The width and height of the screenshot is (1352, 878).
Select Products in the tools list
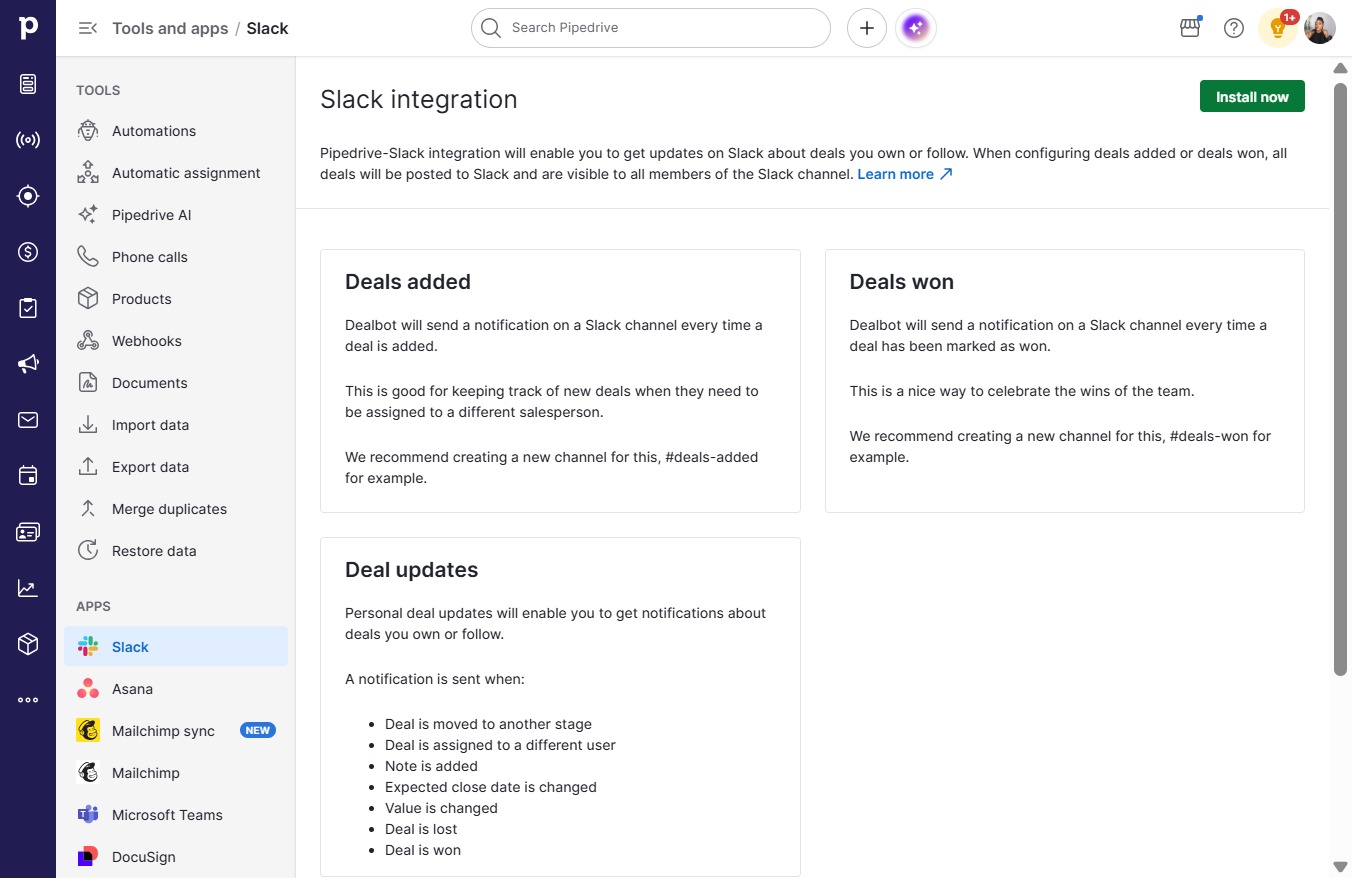point(176,299)
